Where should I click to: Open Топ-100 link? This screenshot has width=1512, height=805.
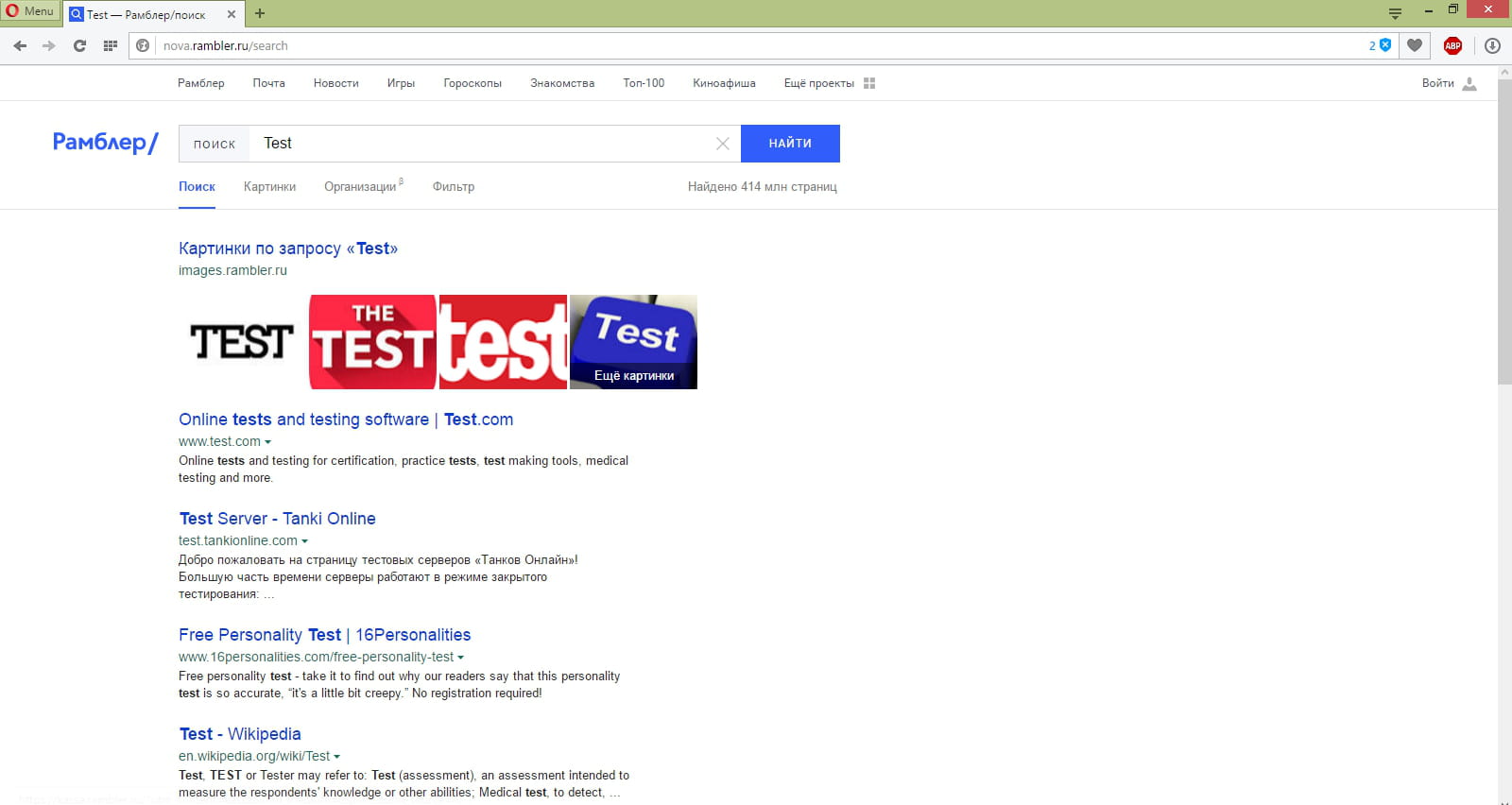click(644, 83)
